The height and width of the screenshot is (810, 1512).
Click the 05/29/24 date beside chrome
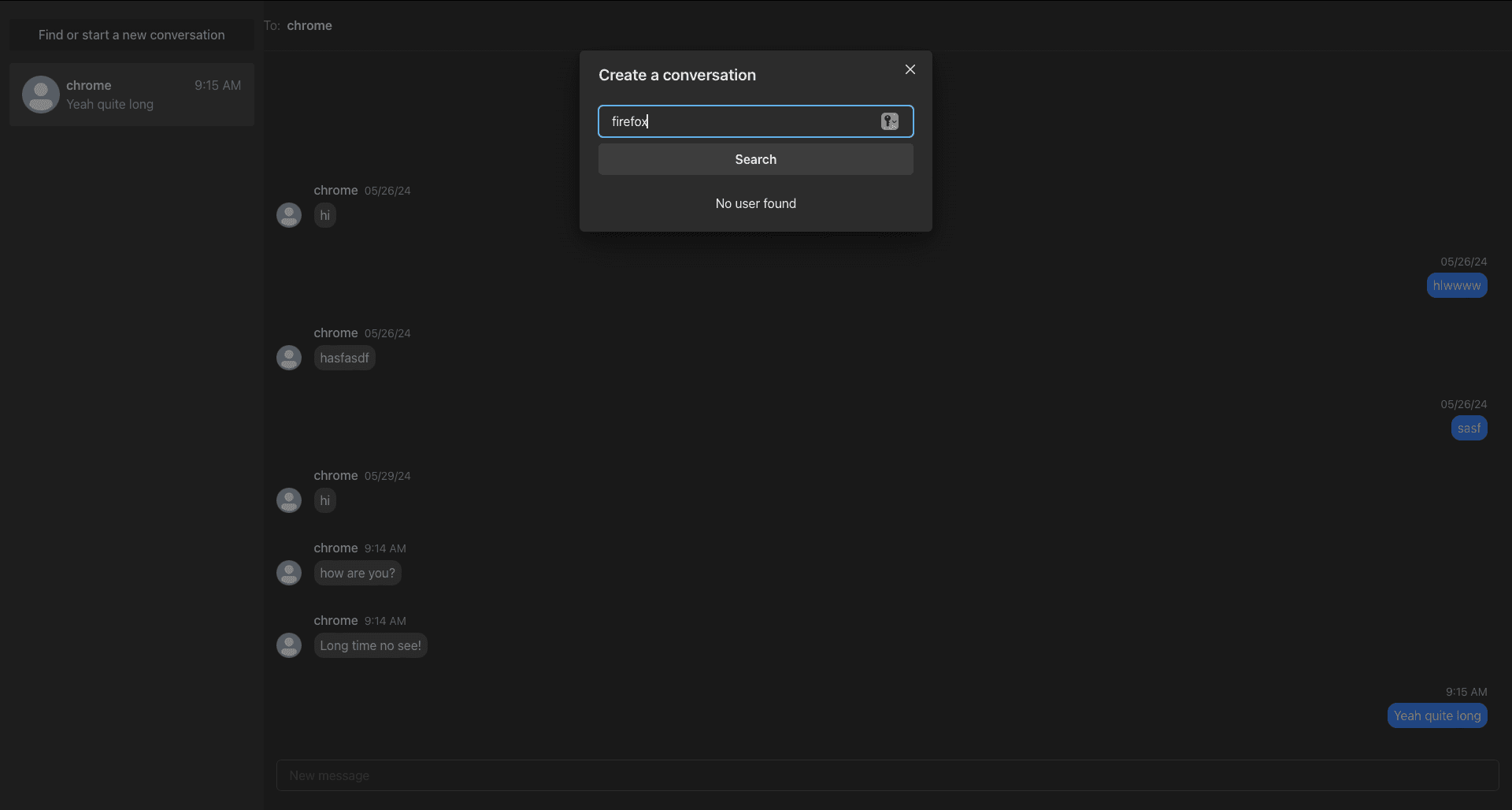click(387, 476)
